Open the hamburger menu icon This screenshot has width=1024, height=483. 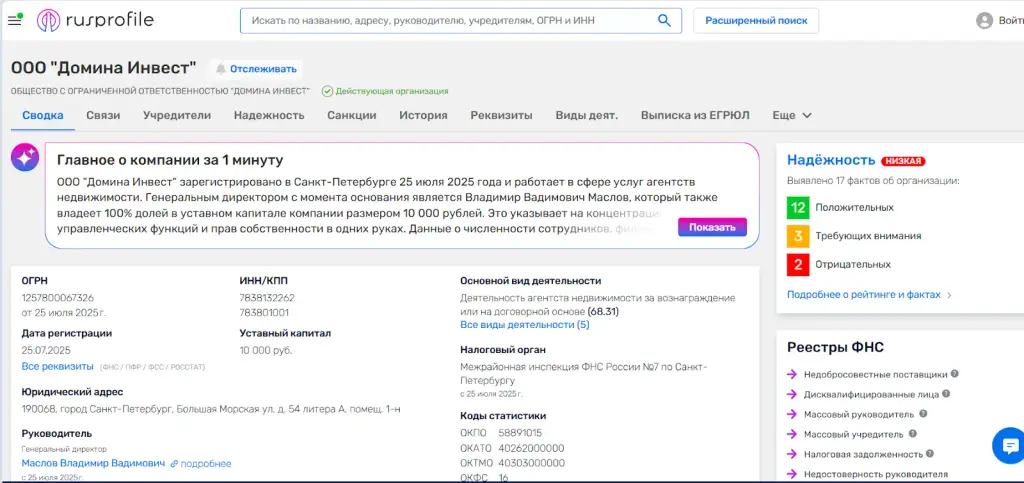click(14, 20)
